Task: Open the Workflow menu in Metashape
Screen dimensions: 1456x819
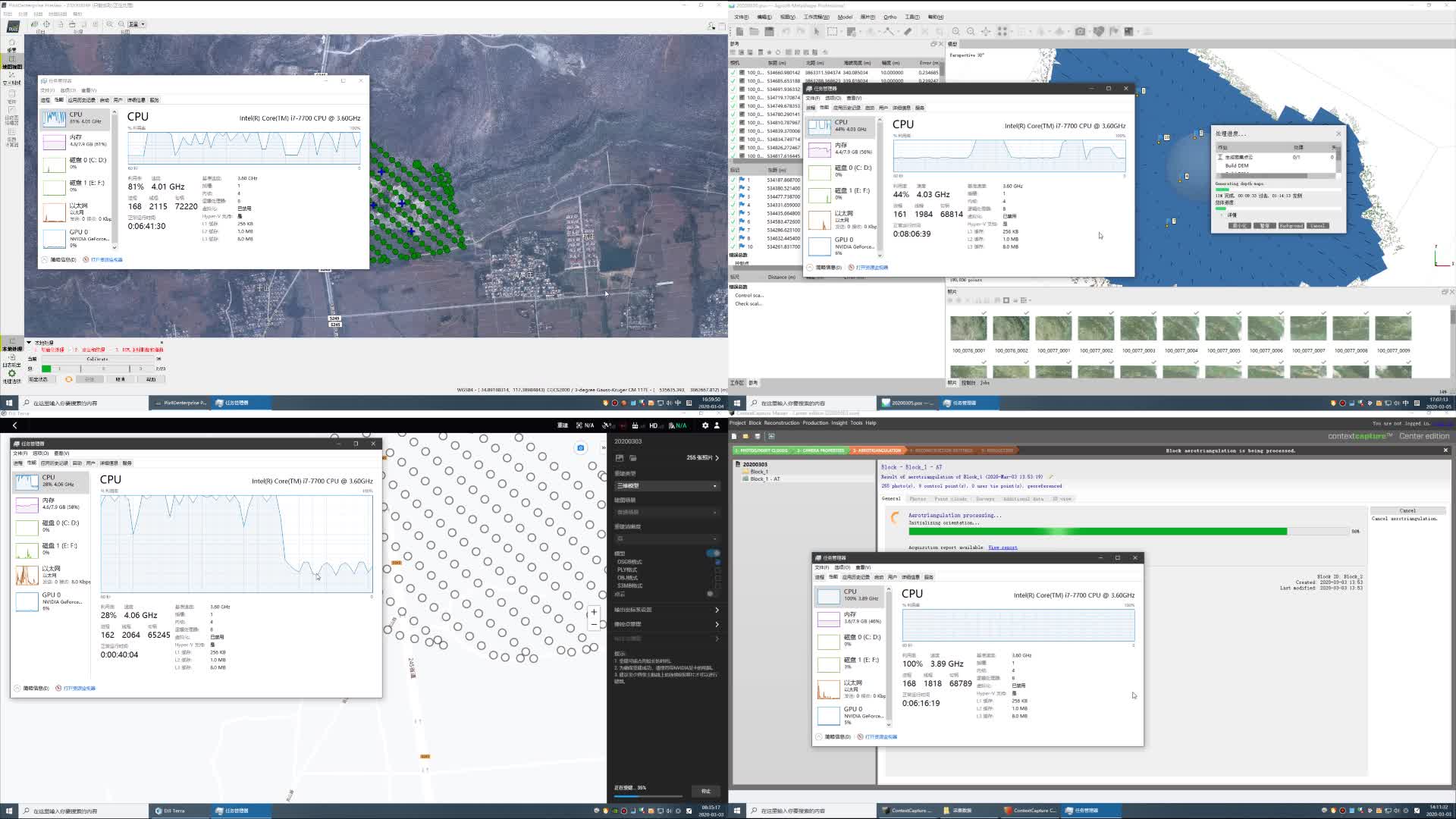Action: click(816, 17)
